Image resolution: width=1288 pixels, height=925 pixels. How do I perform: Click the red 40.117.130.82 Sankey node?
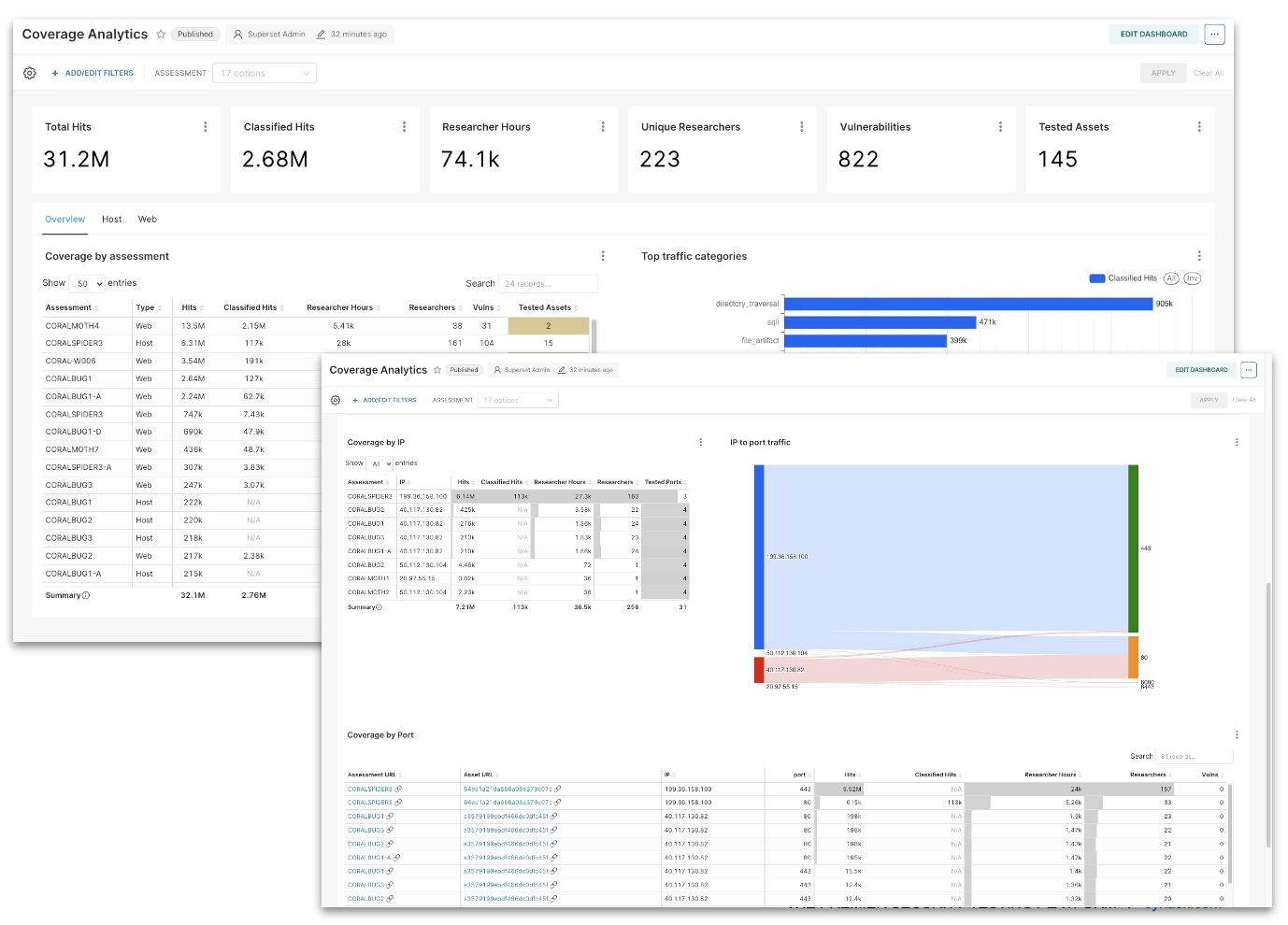pyautogui.click(x=759, y=670)
